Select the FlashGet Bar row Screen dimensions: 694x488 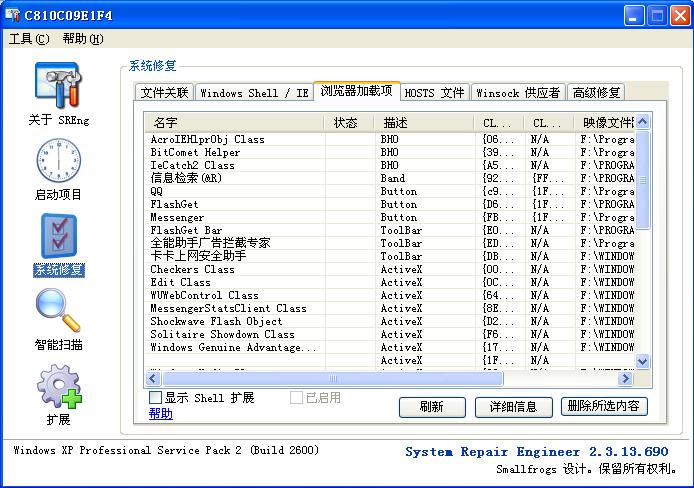(x=391, y=230)
